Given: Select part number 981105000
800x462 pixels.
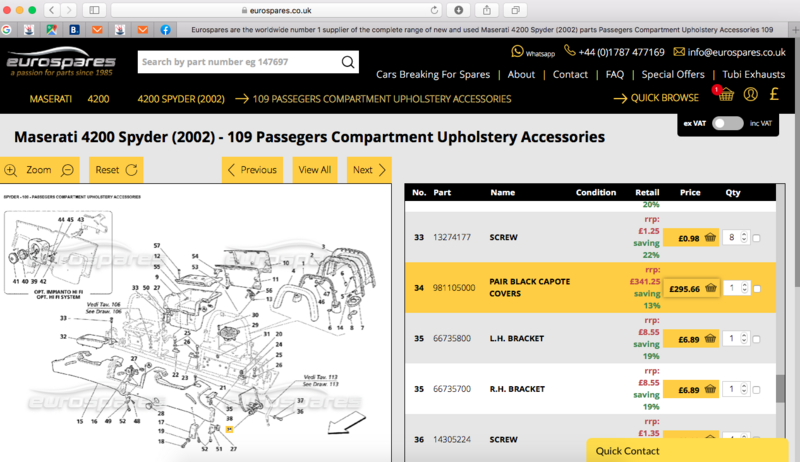Looking at the screenshot, I should point(454,288).
